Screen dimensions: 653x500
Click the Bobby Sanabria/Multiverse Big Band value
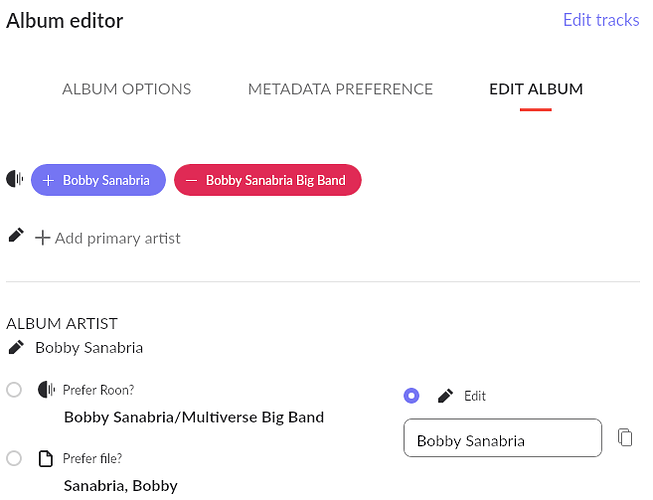click(193, 416)
